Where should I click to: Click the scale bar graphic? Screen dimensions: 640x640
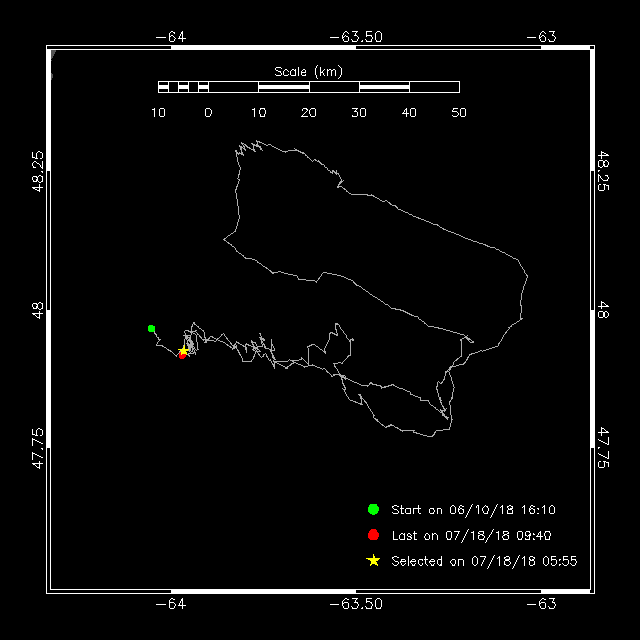[309, 87]
